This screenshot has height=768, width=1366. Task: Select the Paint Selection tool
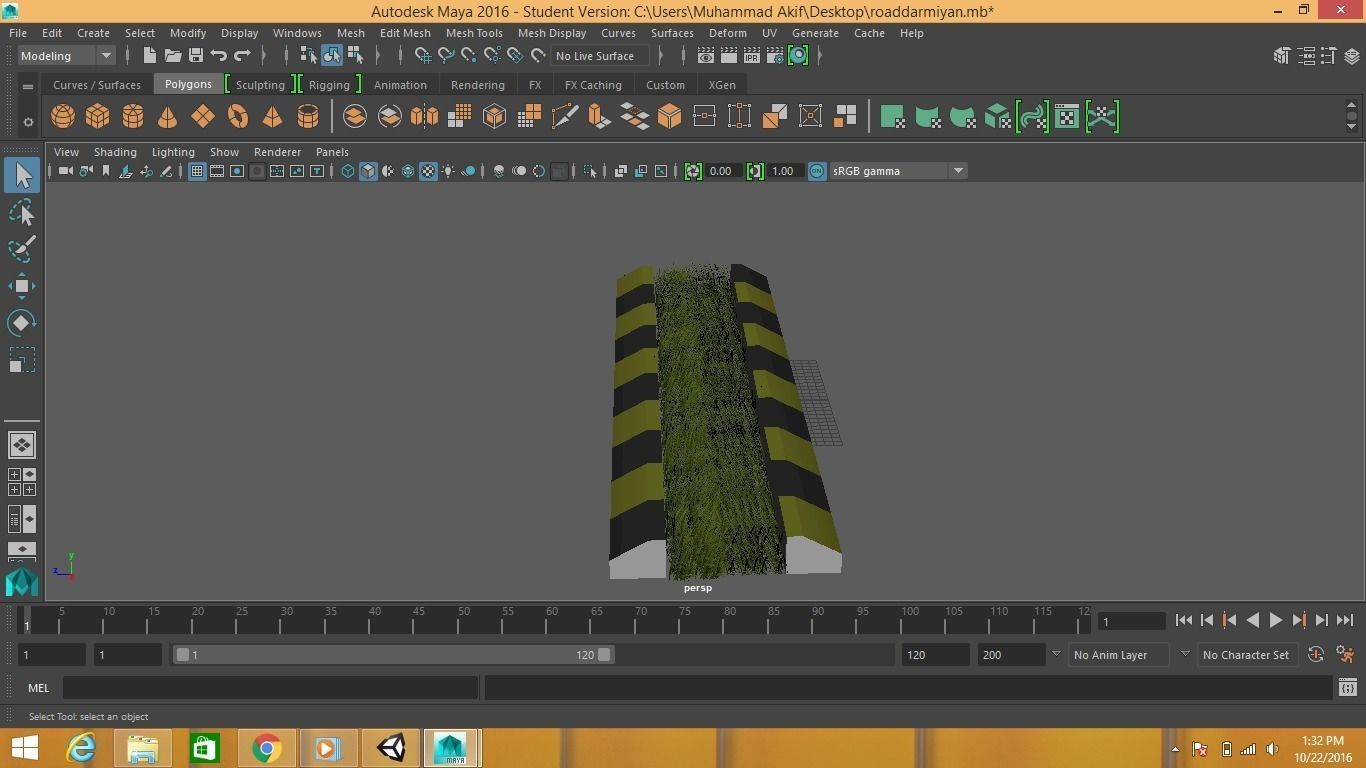click(x=22, y=249)
